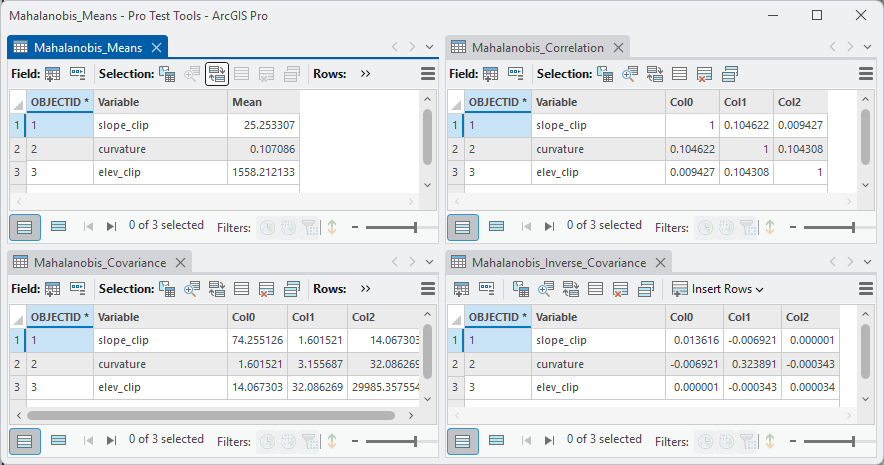Screen dimensions: 884x465
Task: Click Delete Selection in Mahalanobis_Correlation toolbar
Action: 704,74
